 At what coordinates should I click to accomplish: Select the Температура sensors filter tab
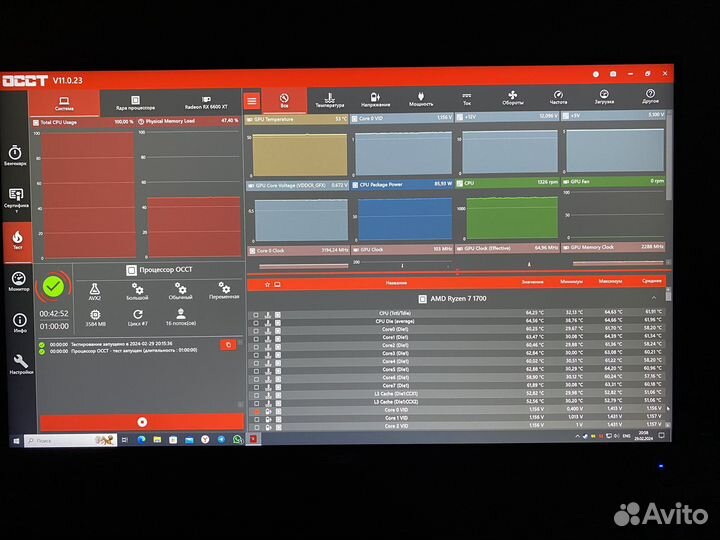coord(330,99)
